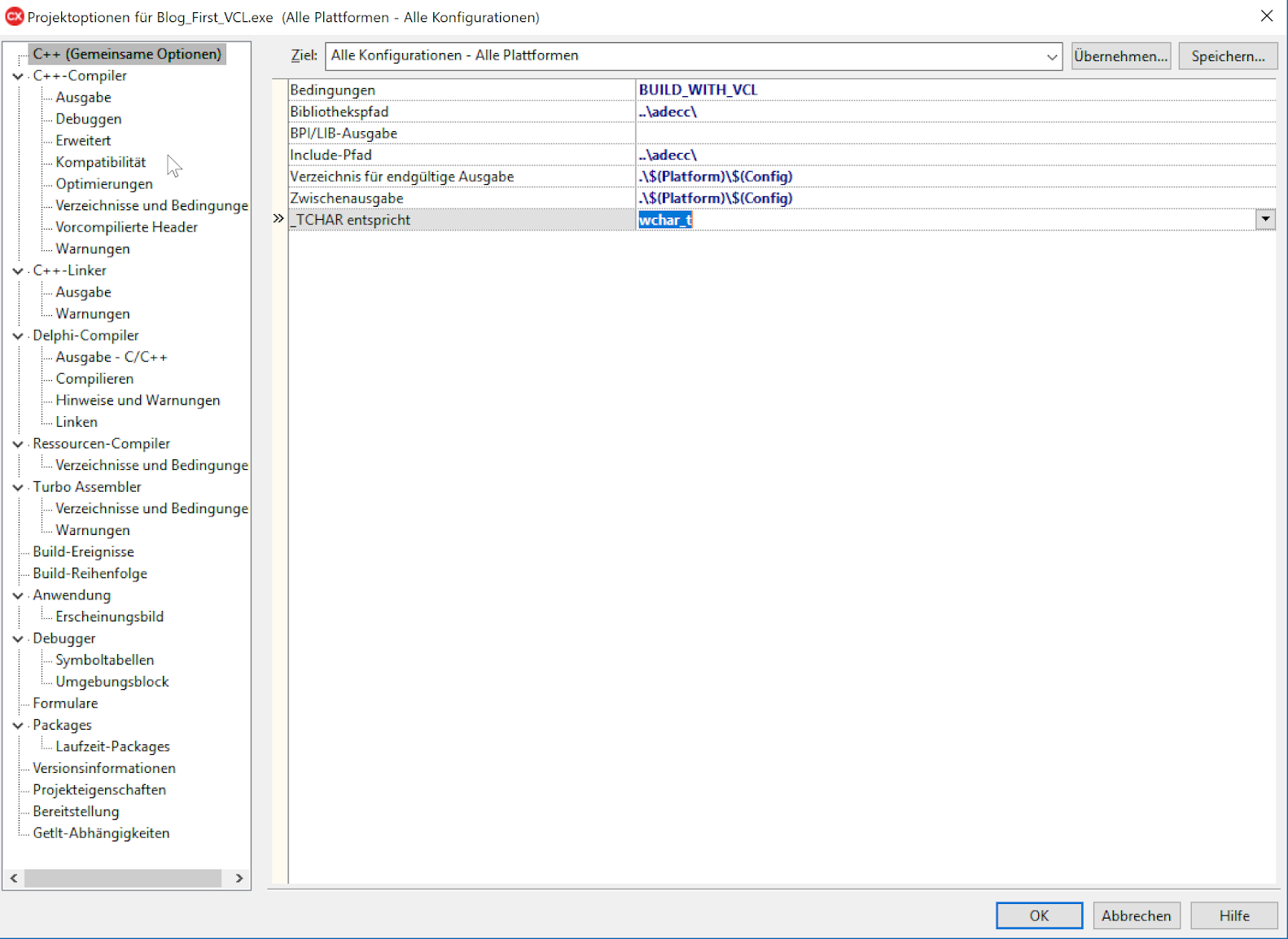Click the Abbrechen button
Image resolution: width=1288 pixels, height=939 pixels.
pyautogui.click(x=1136, y=915)
